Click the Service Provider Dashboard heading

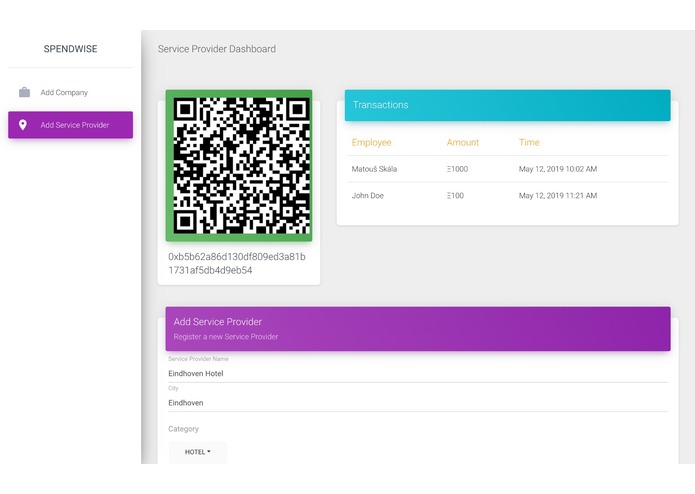pyautogui.click(x=217, y=49)
